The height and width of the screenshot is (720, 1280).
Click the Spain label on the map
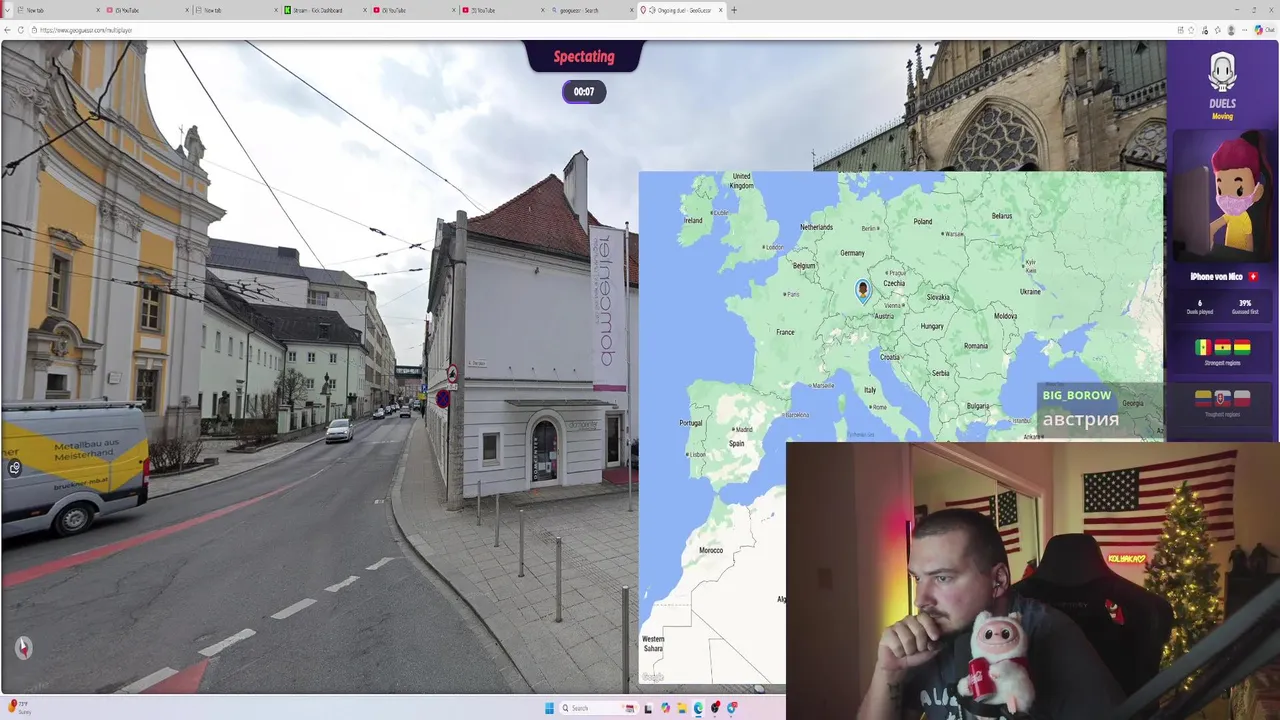(x=737, y=443)
